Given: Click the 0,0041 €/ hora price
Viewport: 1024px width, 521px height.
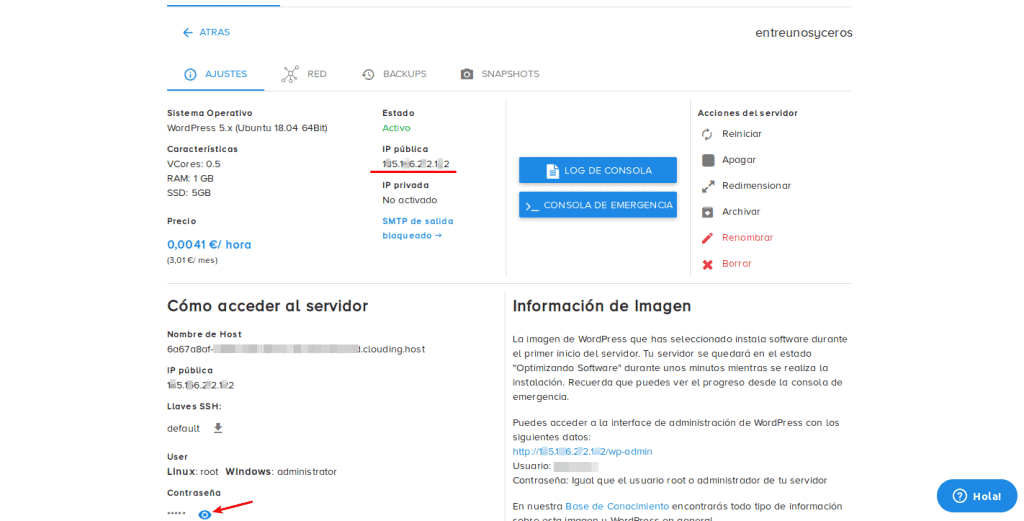Looking at the screenshot, I should [209, 245].
